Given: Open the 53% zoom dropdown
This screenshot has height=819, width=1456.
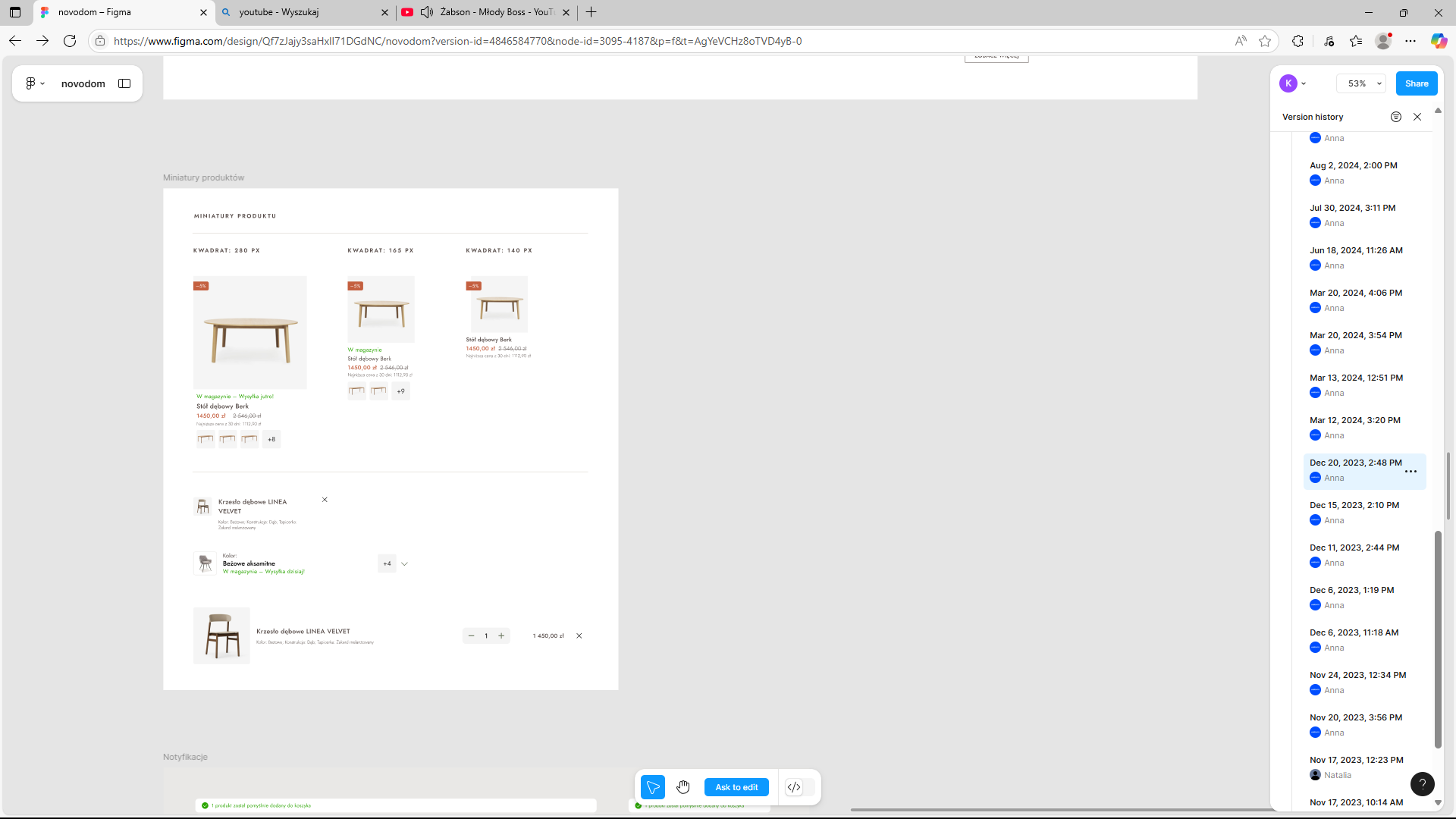Looking at the screenshot, I should coord(1360,83).
